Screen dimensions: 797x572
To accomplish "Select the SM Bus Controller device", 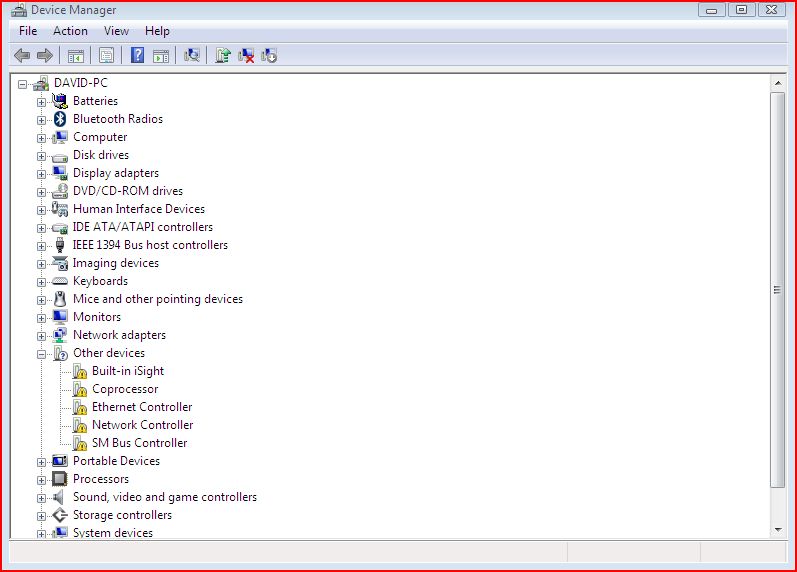I will tap(139, 443).
